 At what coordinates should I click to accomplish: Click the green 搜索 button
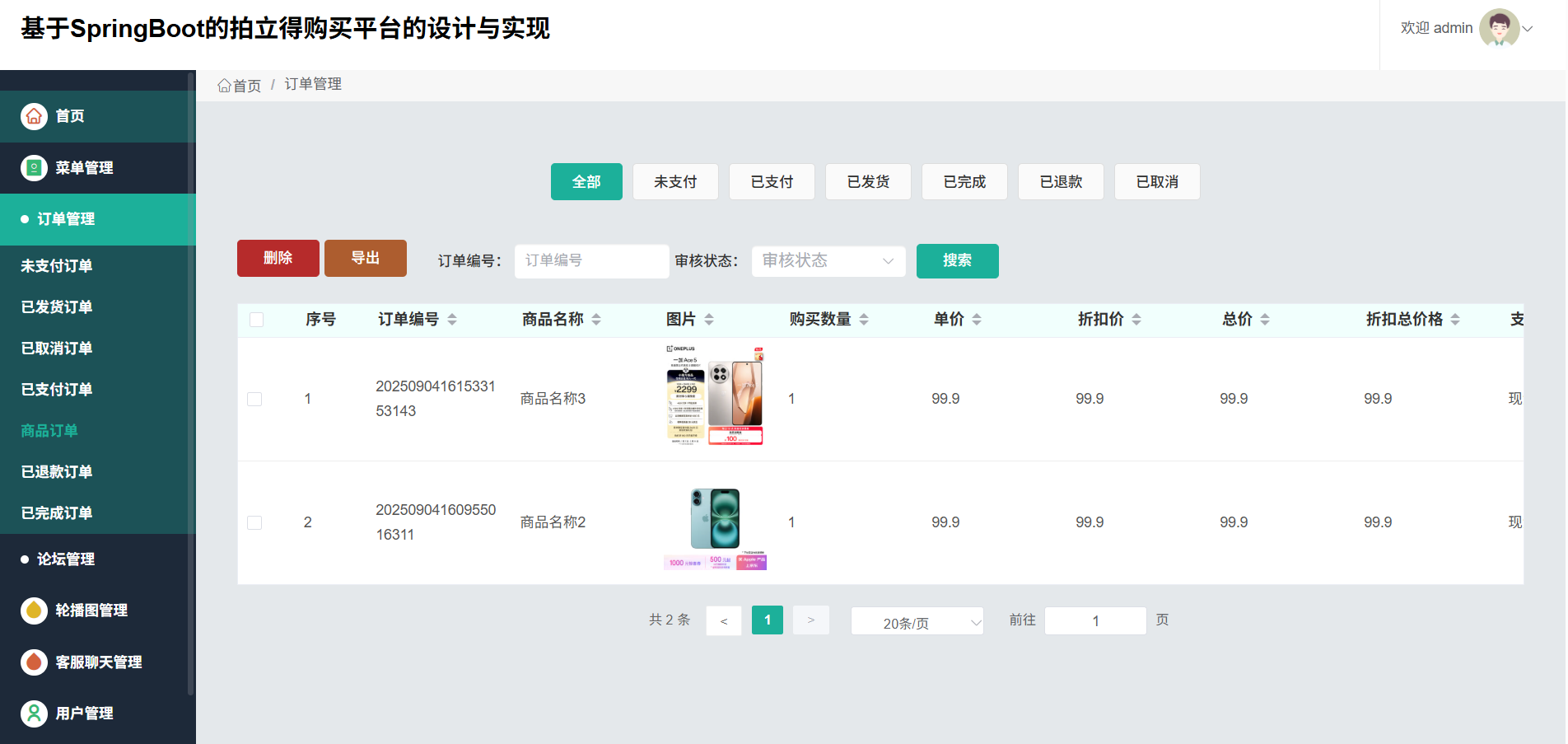(x=958, y=261)
